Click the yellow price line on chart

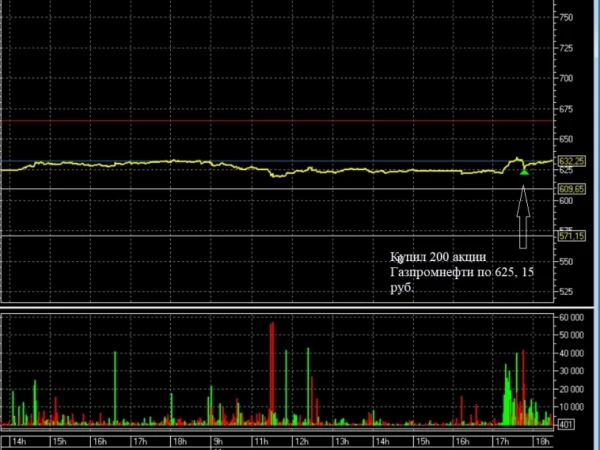click(277, 168)
